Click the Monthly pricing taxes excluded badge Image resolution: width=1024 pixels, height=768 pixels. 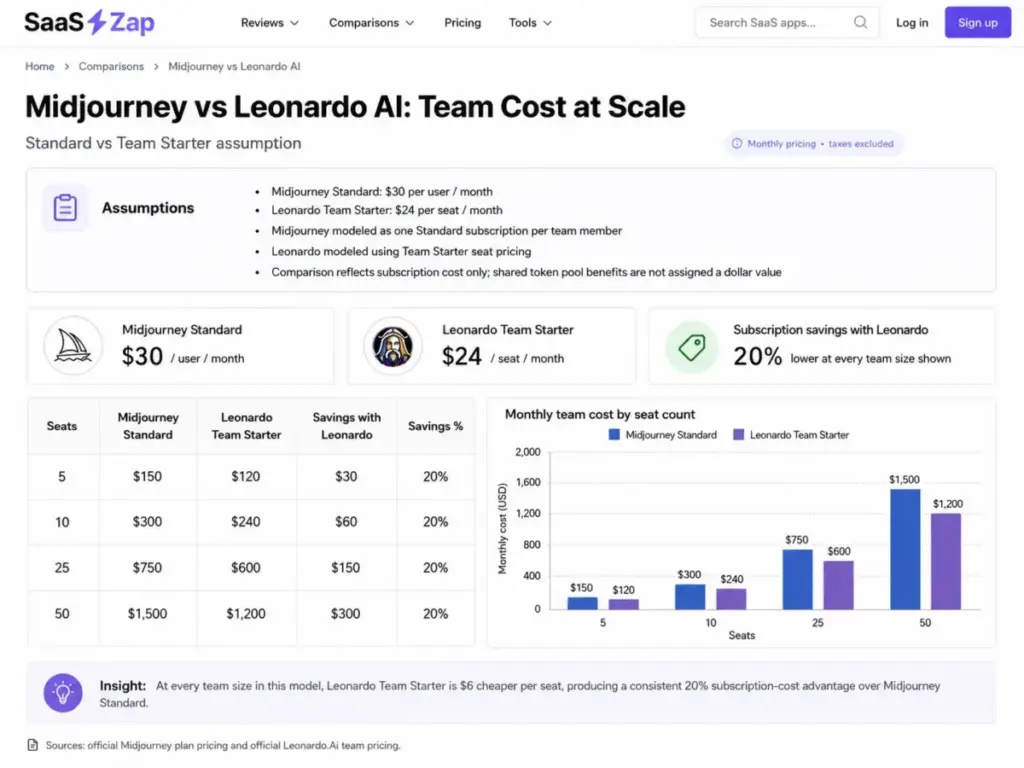[x=814, y=144]
